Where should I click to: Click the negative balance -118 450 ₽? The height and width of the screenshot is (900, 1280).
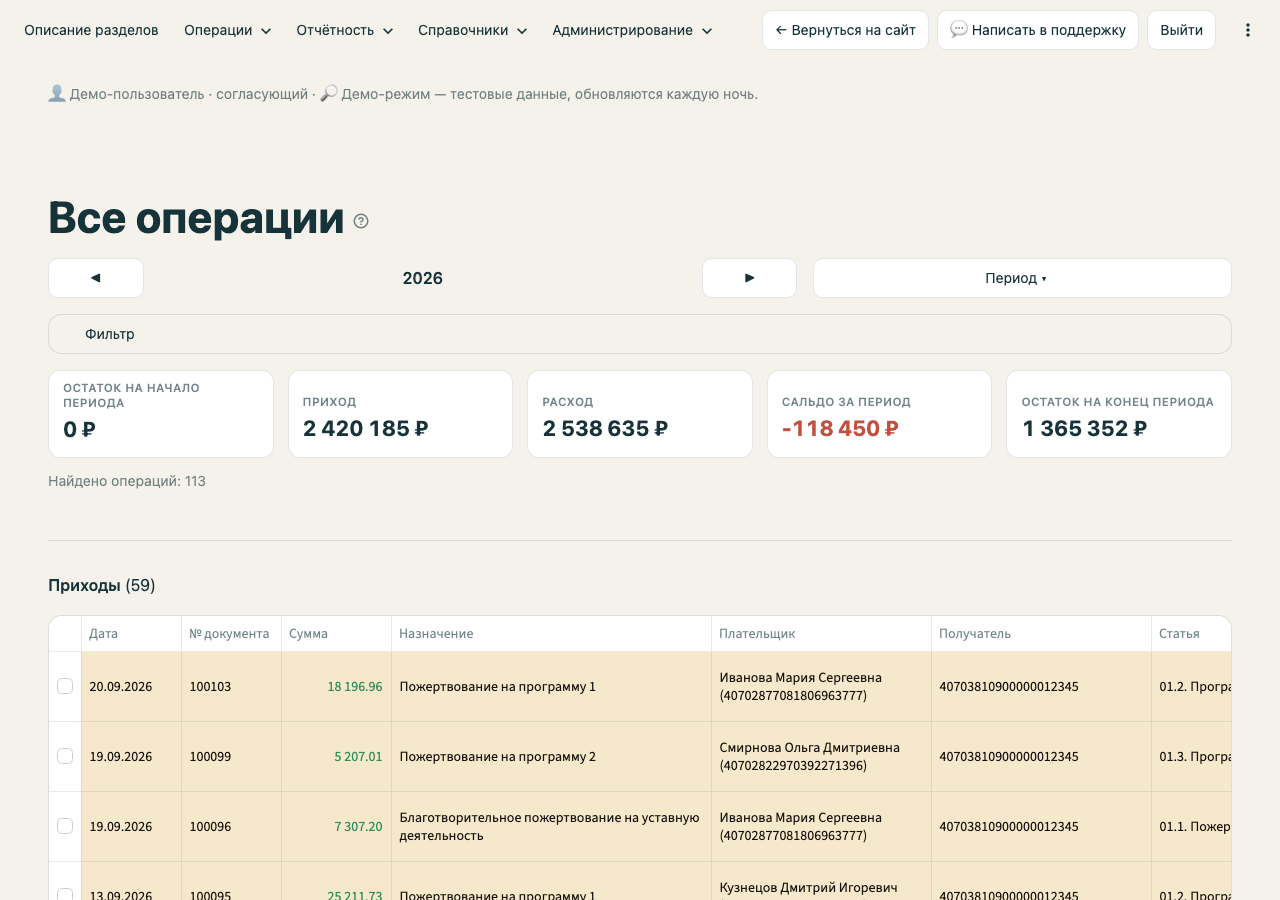(840, 429)
